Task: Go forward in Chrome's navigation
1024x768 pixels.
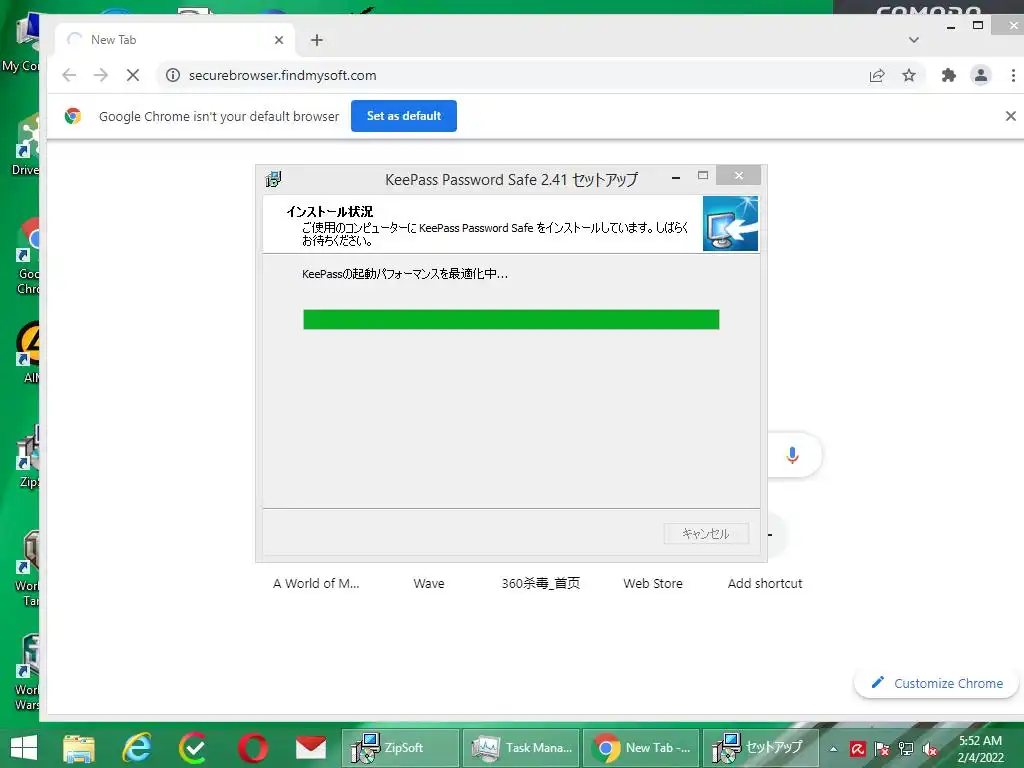Action: pyautogui.click(x=101, y=75)
